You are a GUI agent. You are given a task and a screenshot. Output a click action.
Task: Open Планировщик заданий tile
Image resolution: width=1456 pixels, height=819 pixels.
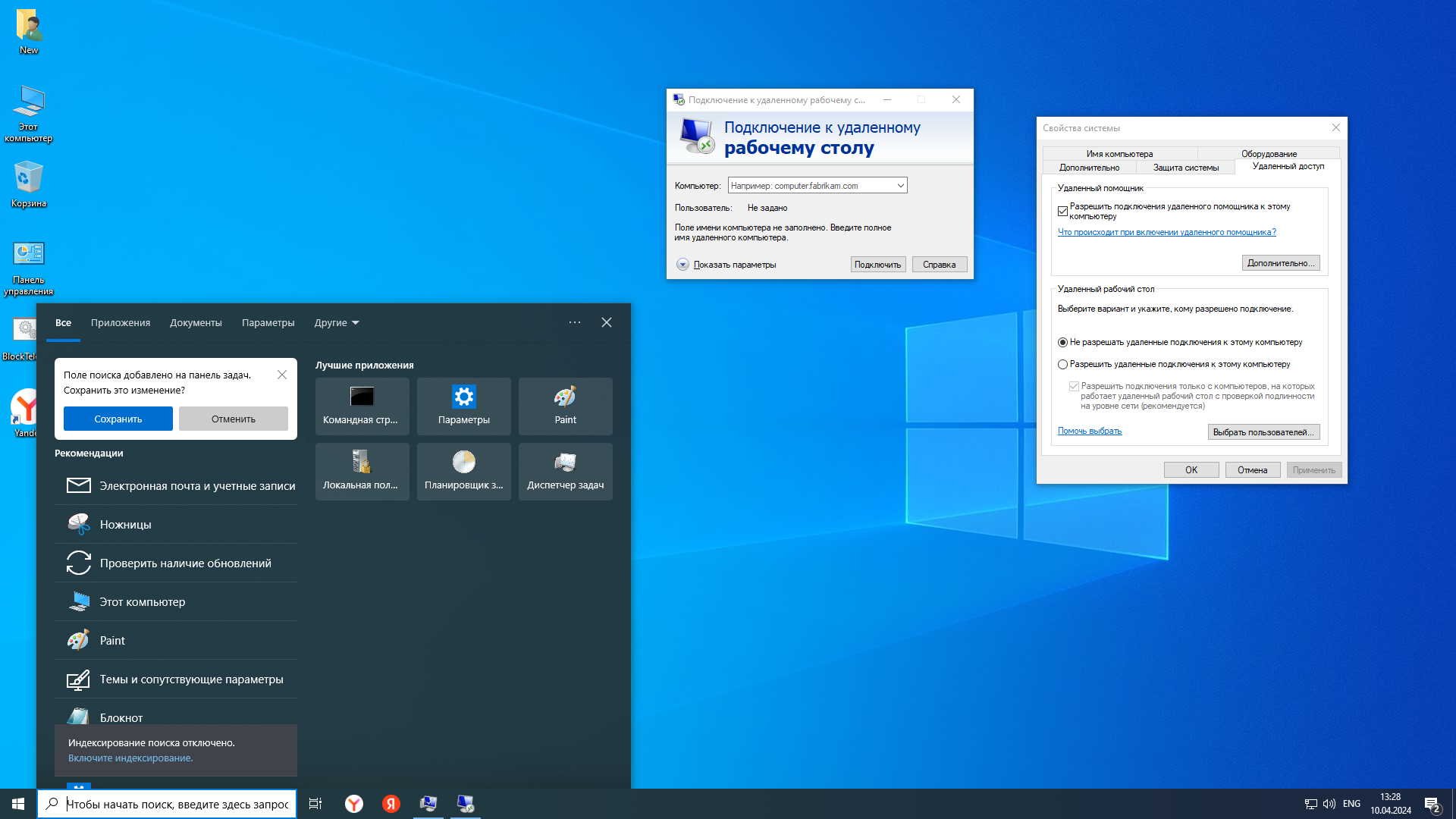(x=463, y=471)
